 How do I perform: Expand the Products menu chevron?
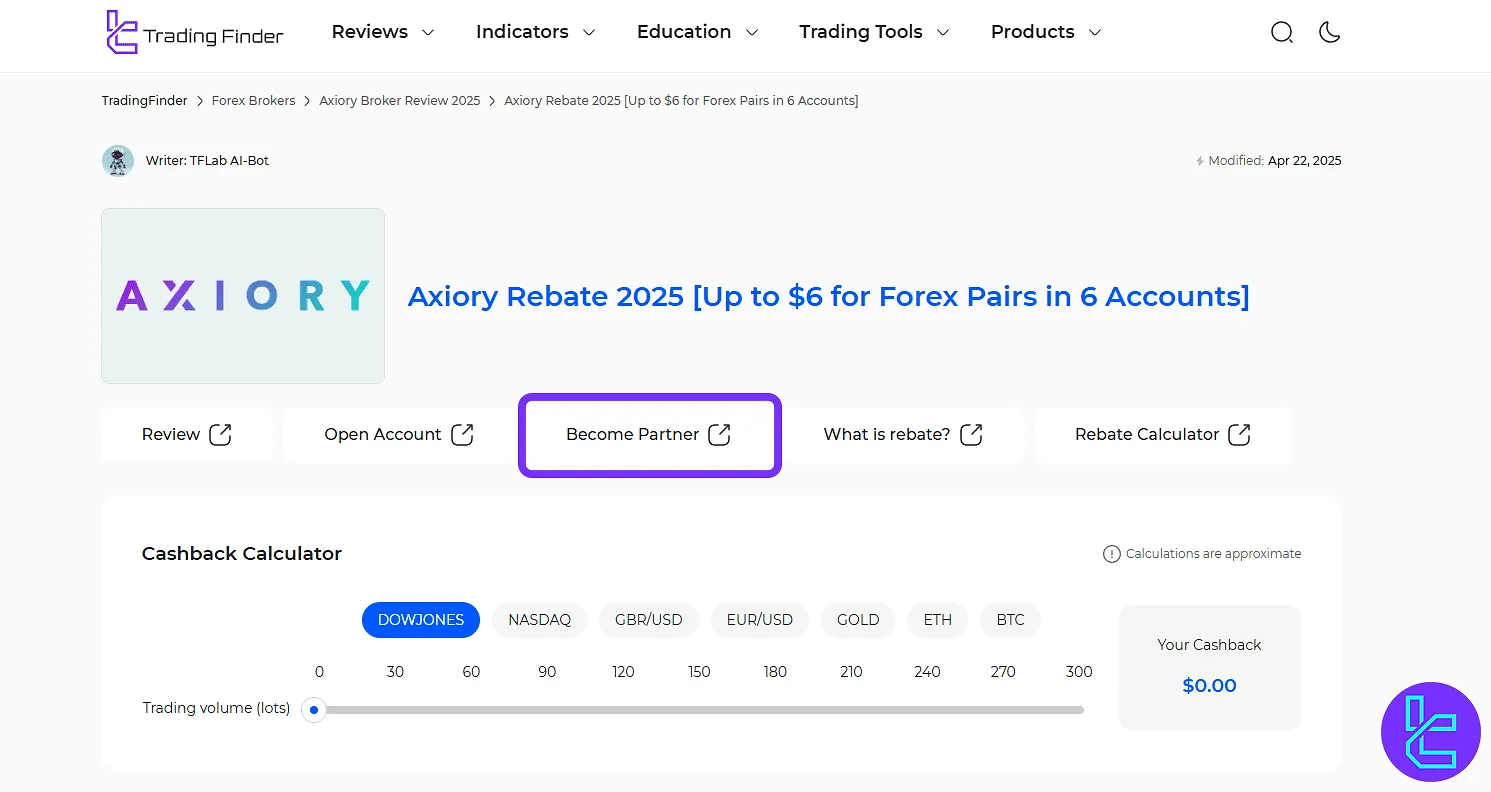[x=1094, y=33]
